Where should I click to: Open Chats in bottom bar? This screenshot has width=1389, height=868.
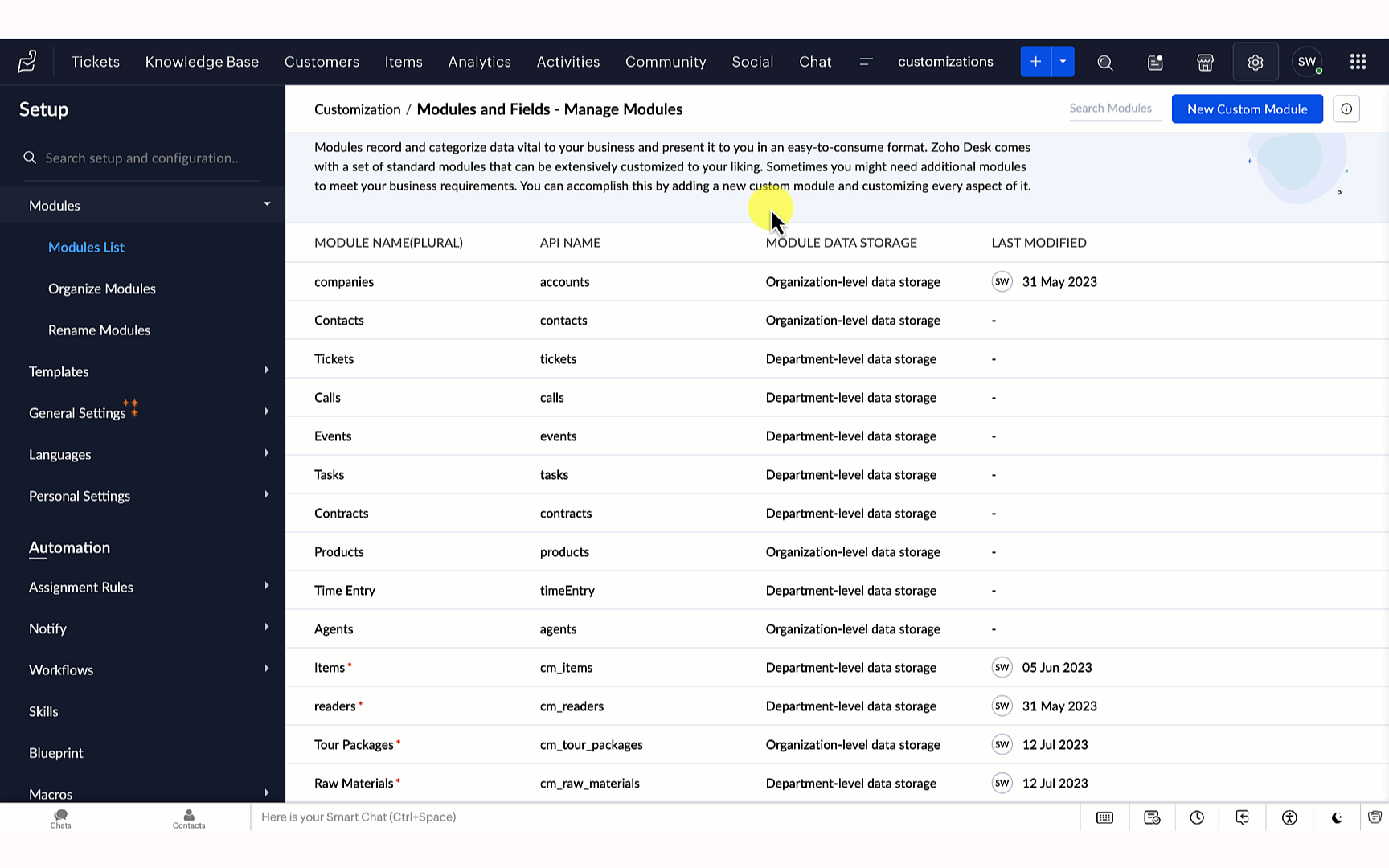pos(60,818)
